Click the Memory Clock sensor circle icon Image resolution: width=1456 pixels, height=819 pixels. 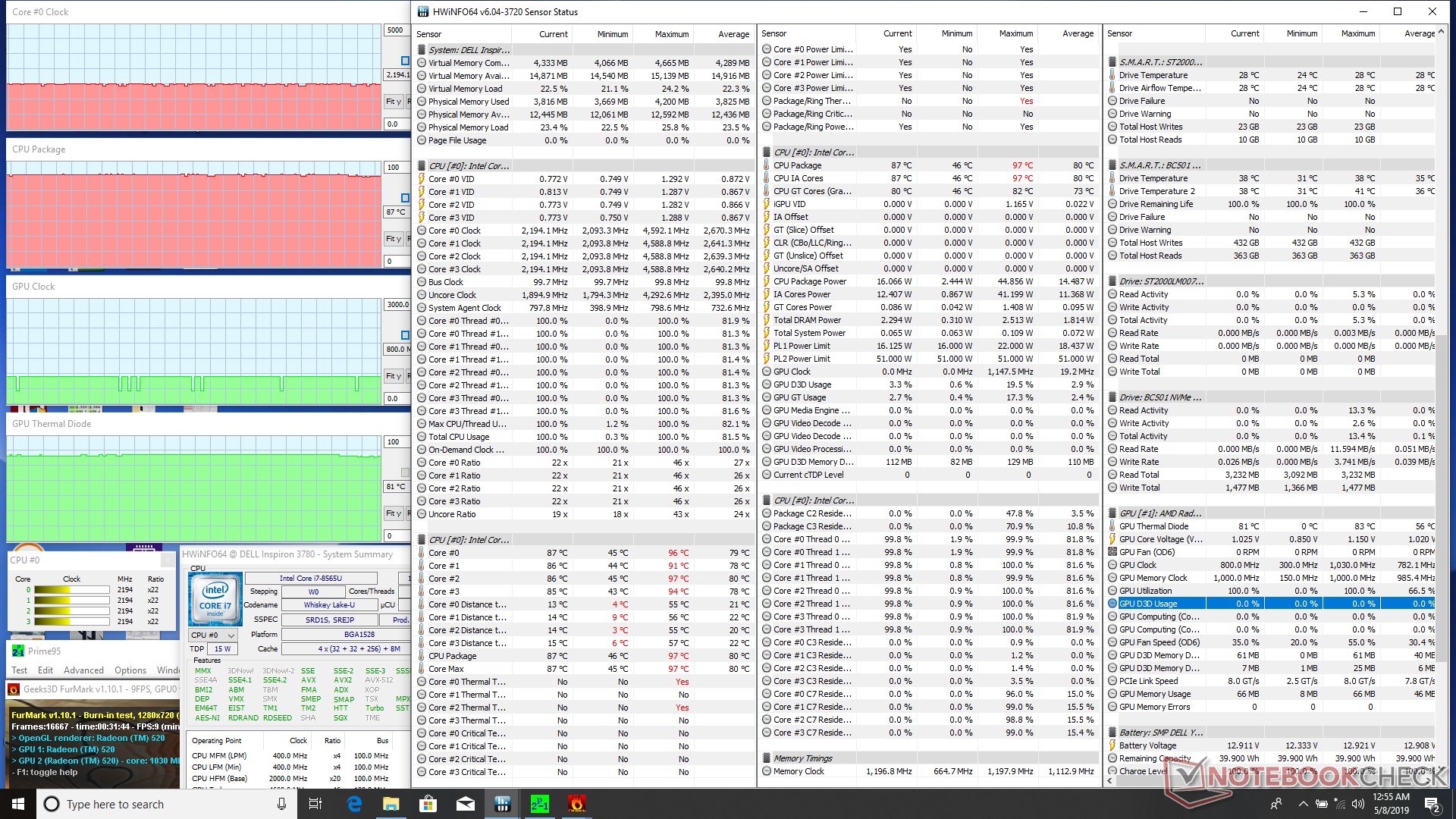767,771
